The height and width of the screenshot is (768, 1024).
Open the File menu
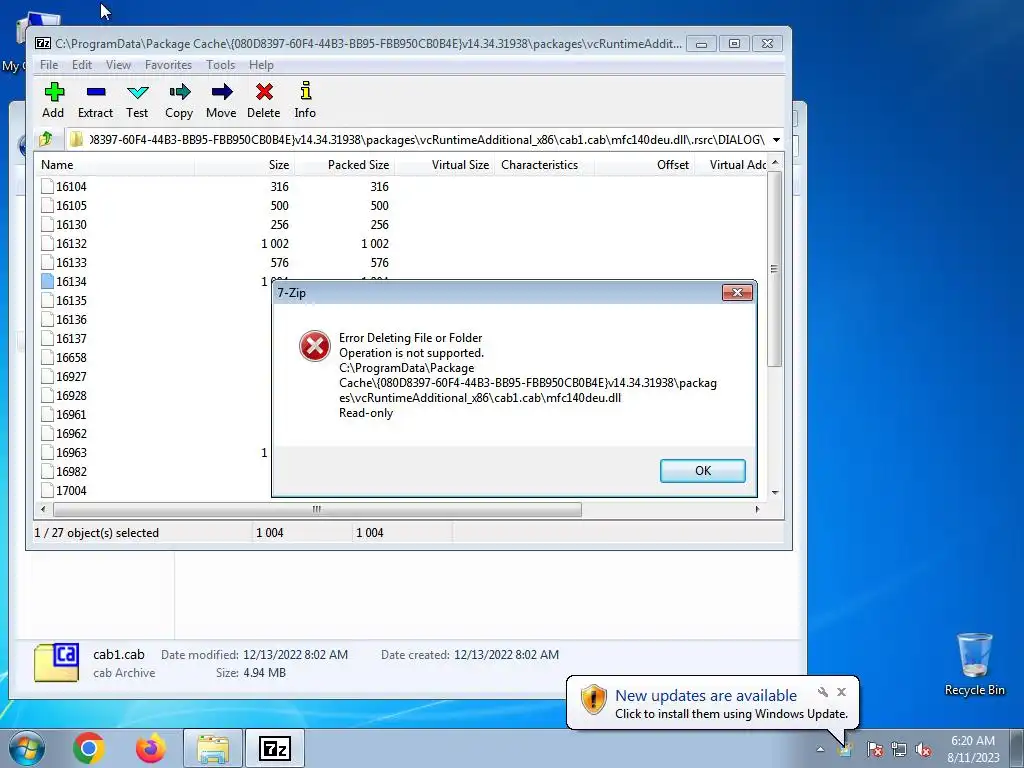tap(49, 65)
